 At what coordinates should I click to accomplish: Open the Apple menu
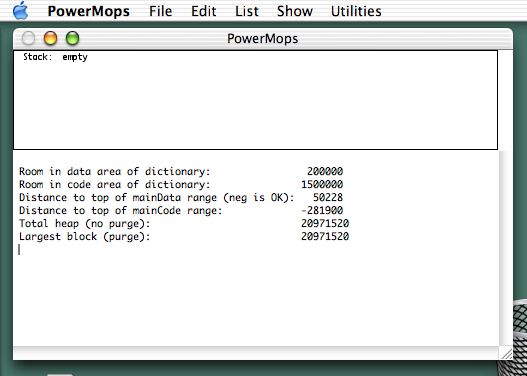21,11
